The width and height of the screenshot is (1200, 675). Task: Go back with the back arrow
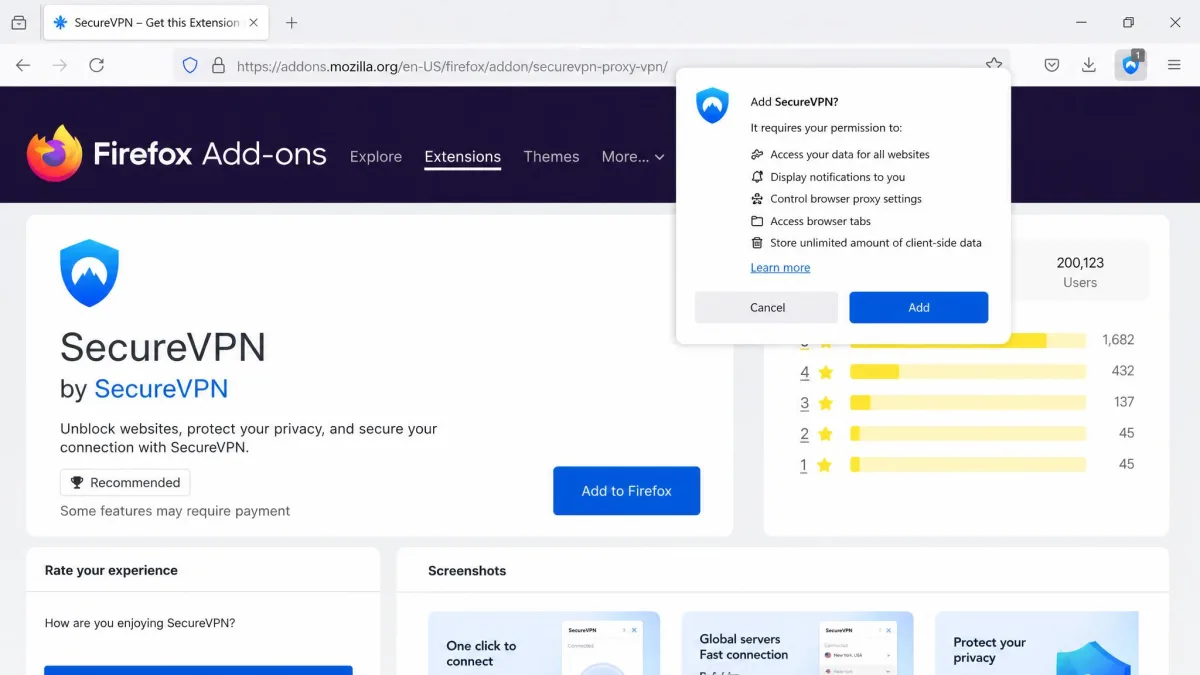click(x=23, y=65)
